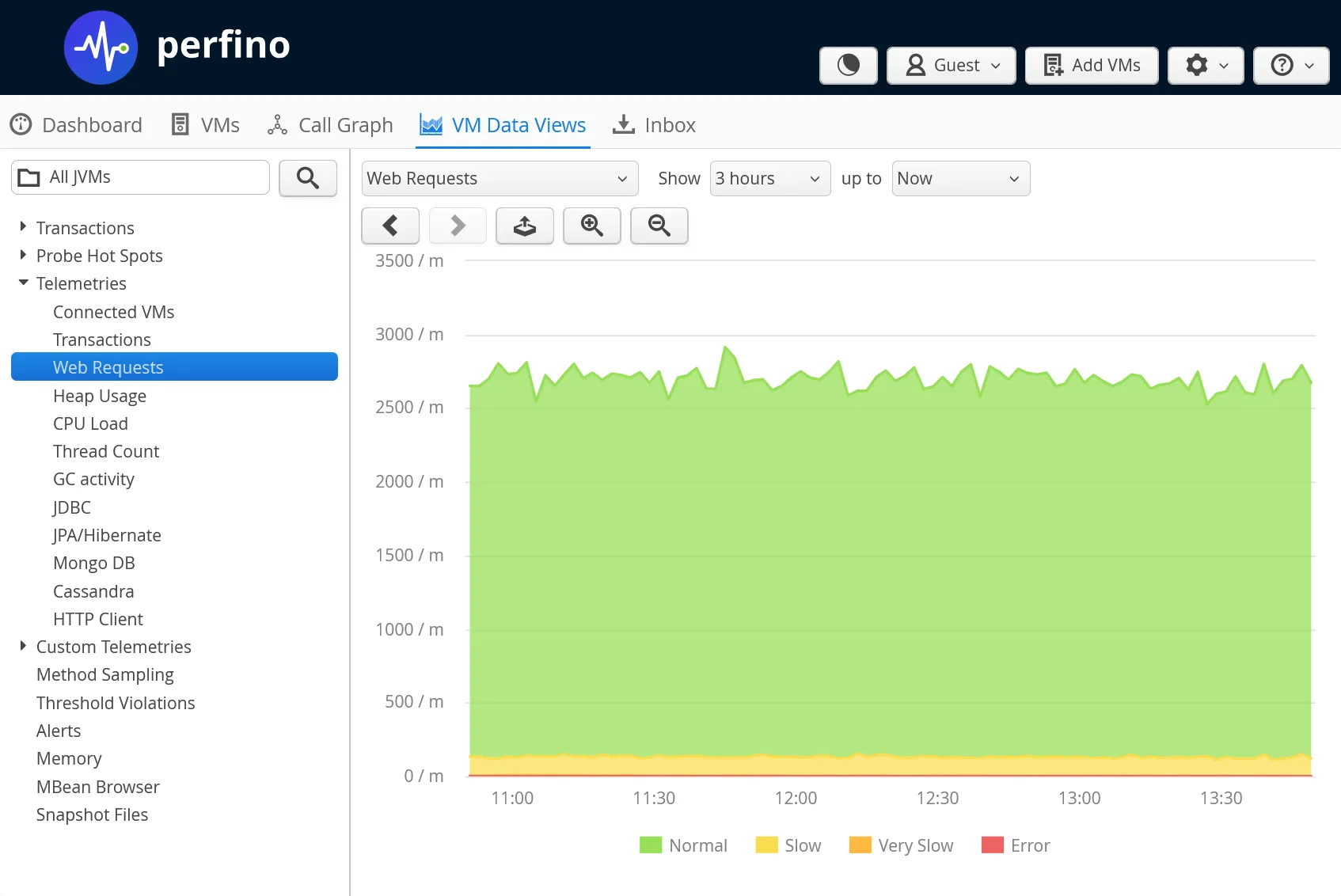Open the settings gear menu
The height and width of the screenshot is (896, 1341).
(x=1205, y=65)
